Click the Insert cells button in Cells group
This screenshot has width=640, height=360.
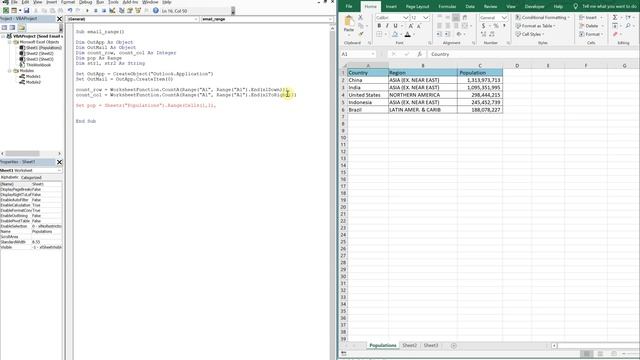tap(591, 18)
